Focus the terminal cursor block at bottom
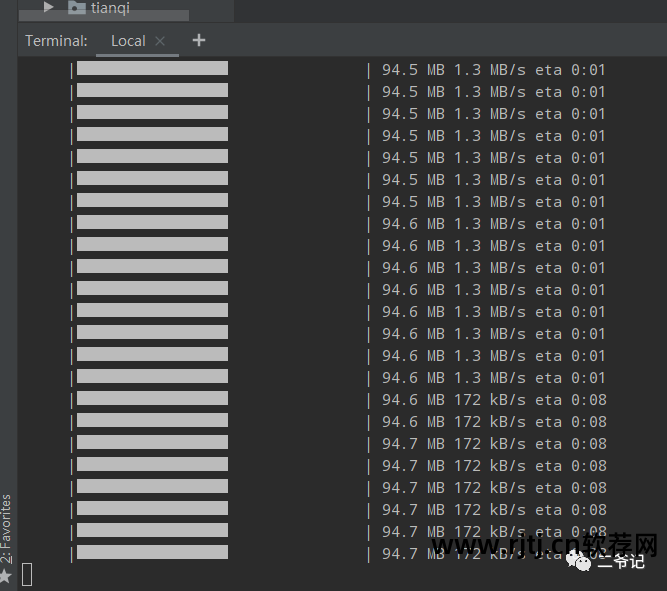667x591 pixels. pos(27,574)
